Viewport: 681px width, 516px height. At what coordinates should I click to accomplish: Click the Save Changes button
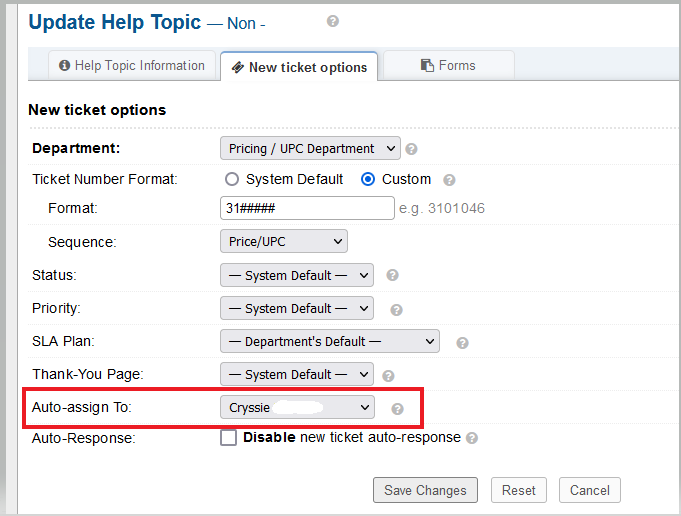point(425,490)
